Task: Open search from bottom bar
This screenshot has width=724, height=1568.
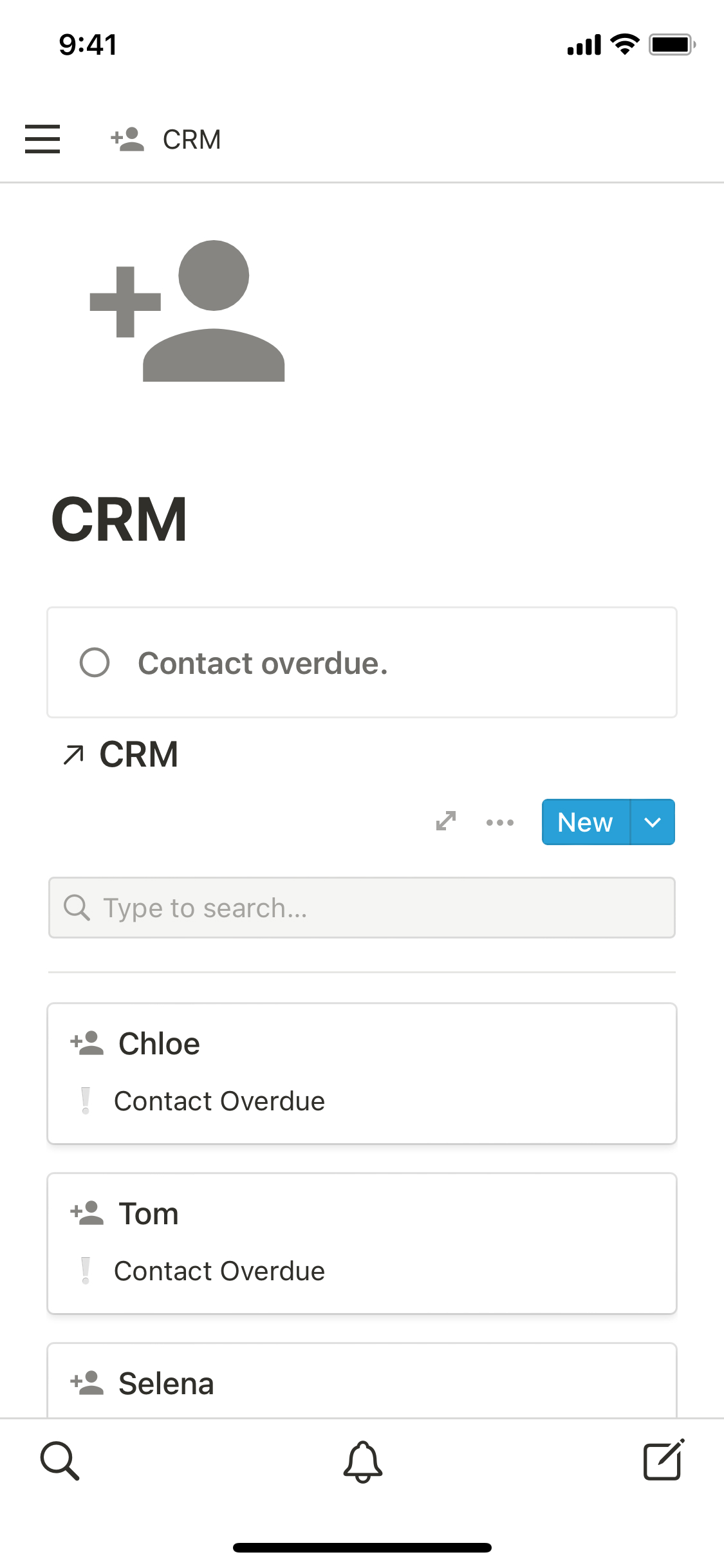Action: (60, 1461)
